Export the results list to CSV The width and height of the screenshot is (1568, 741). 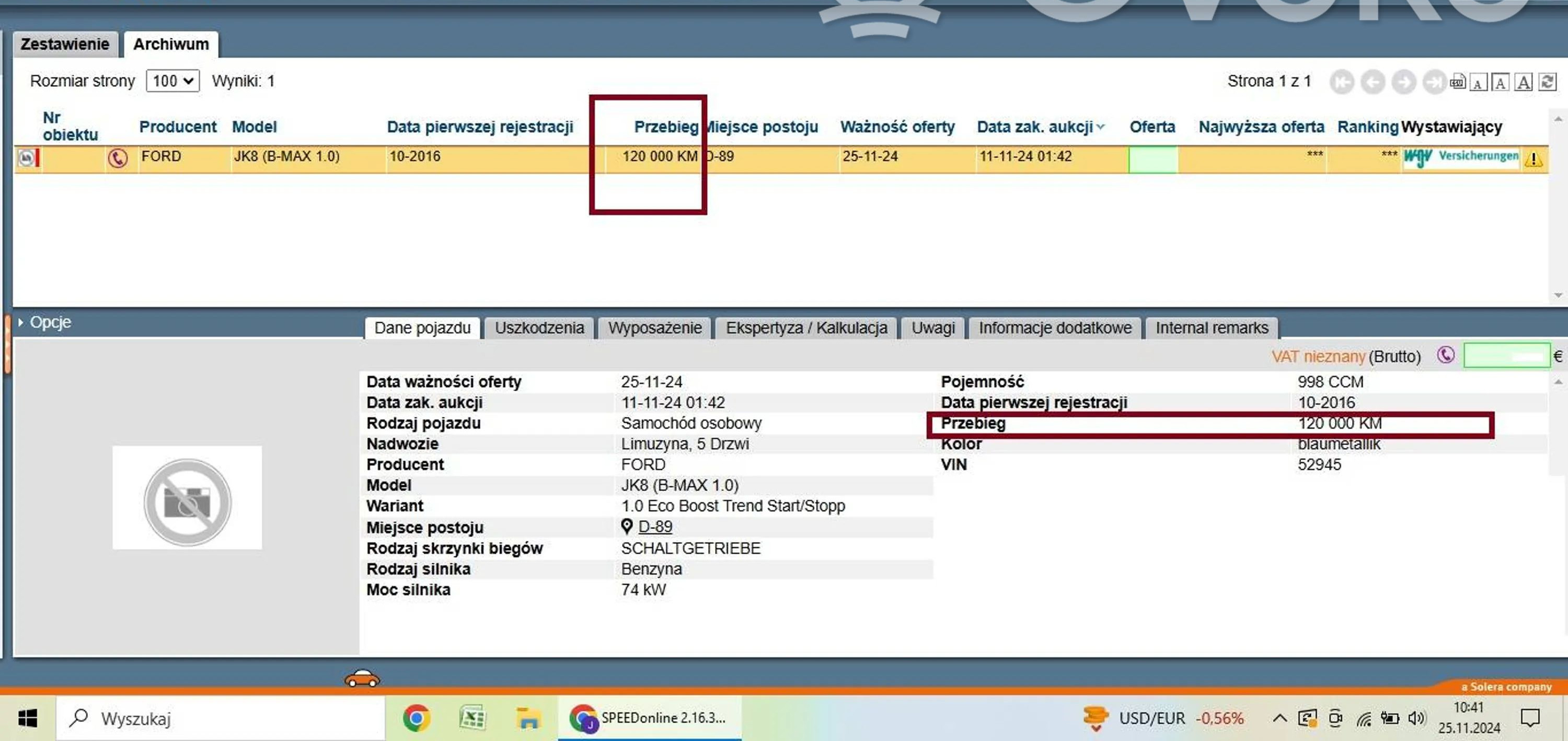click(1457, 82)
